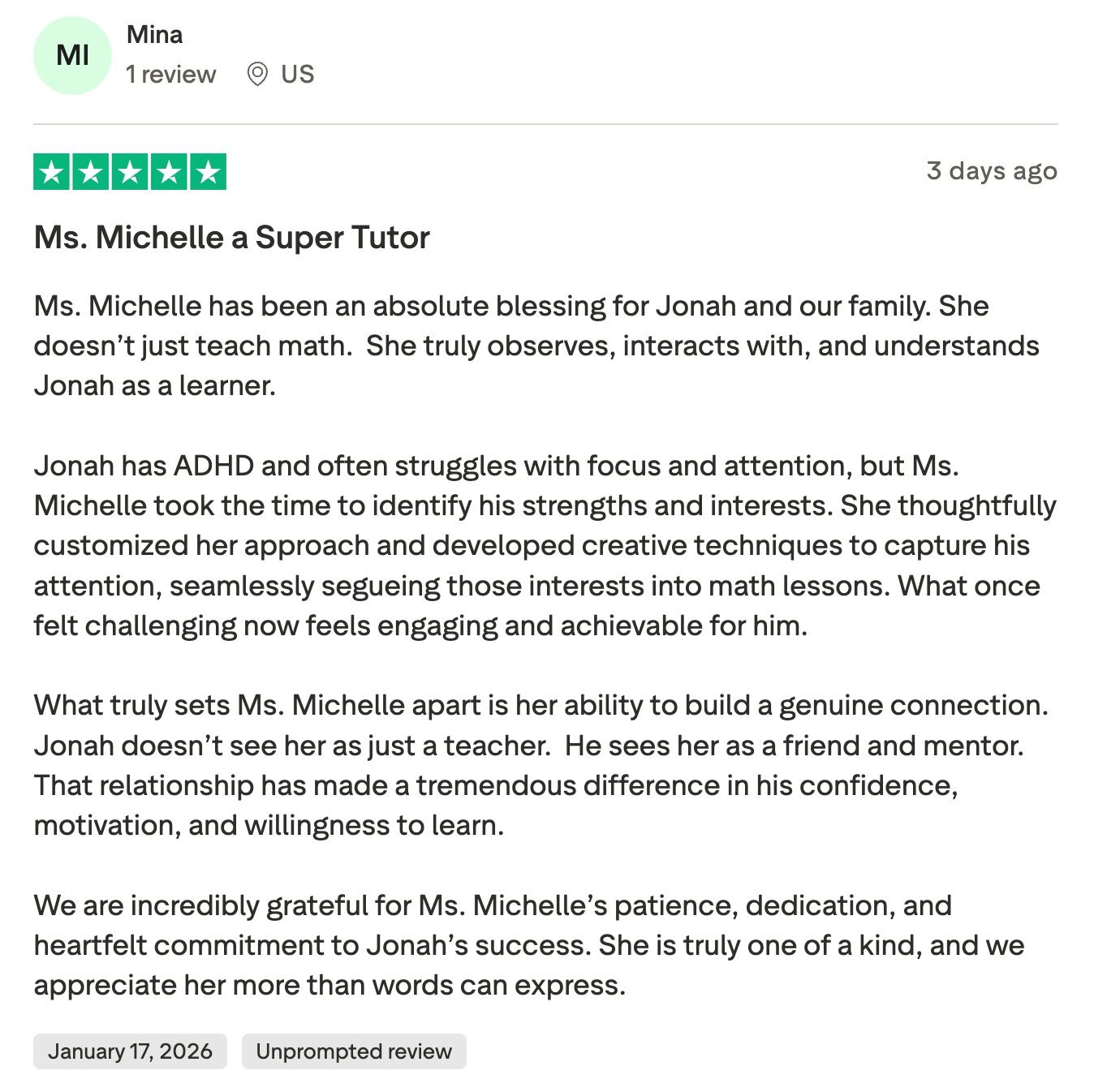This screenshot has width=1094, height=1092.
Task: Click the 3 days ago timestamp
Action: 992,171
